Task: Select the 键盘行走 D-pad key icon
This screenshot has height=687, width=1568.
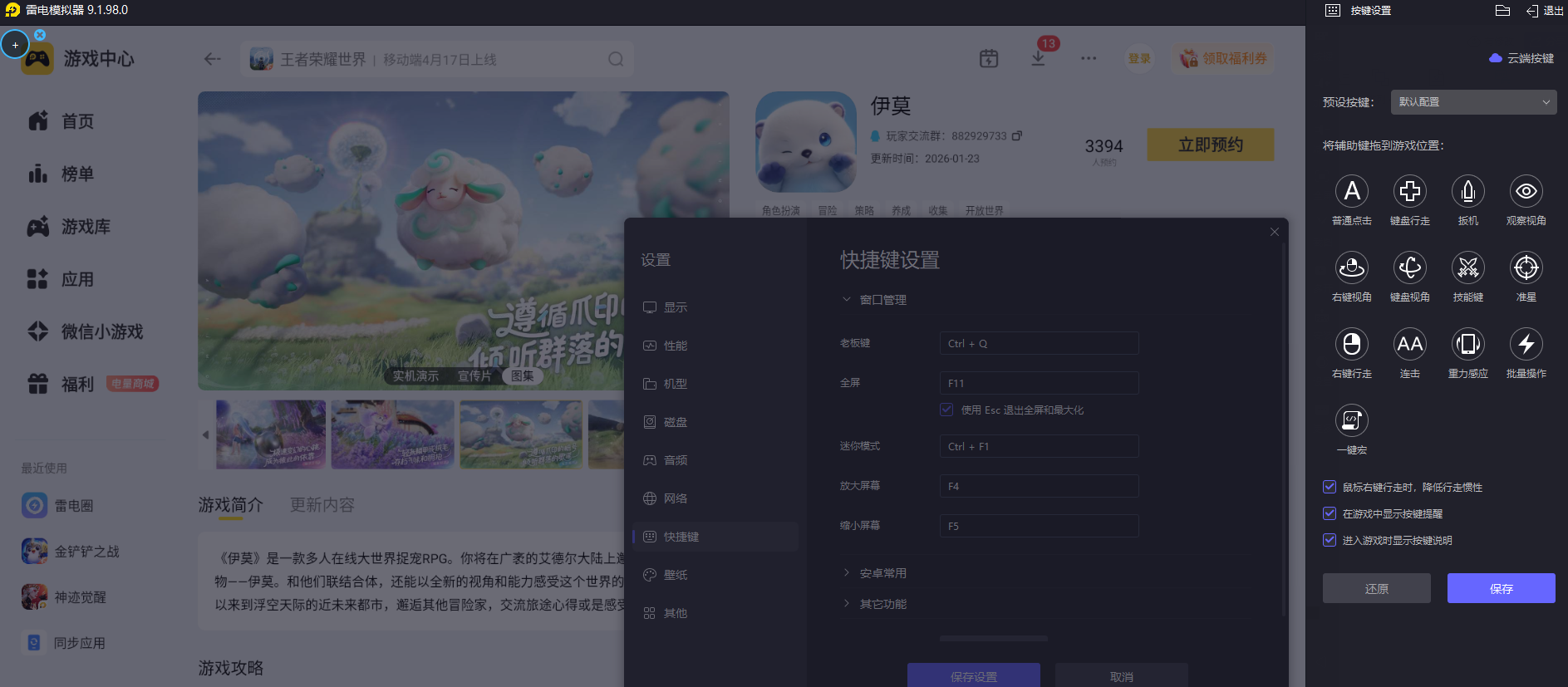Action: point(1410,191)
